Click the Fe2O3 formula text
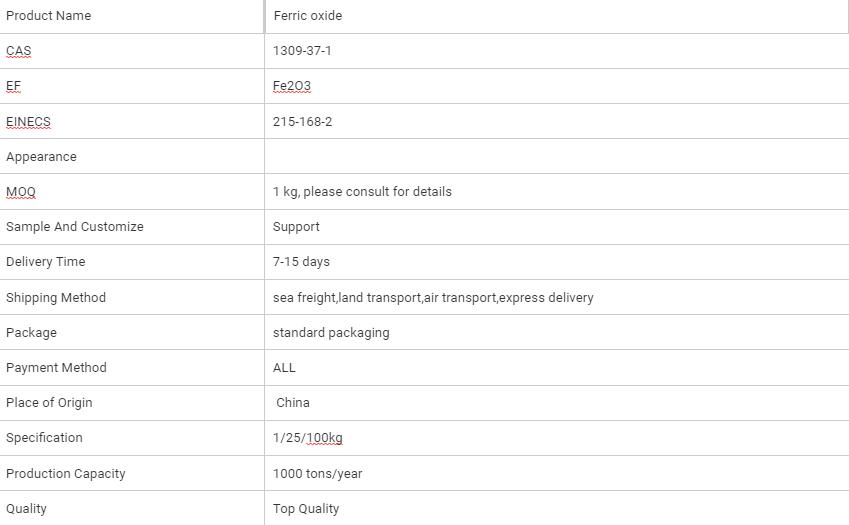Image resolution: width=849 pixels, height=525 pixels. pos(292,86)
